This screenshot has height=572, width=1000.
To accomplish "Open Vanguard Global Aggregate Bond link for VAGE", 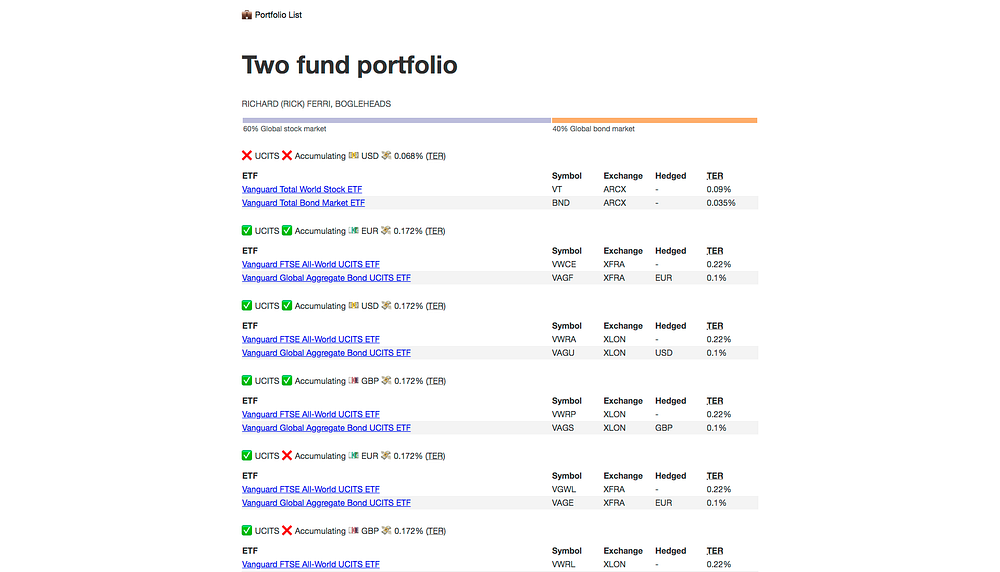I will (326, 503).
